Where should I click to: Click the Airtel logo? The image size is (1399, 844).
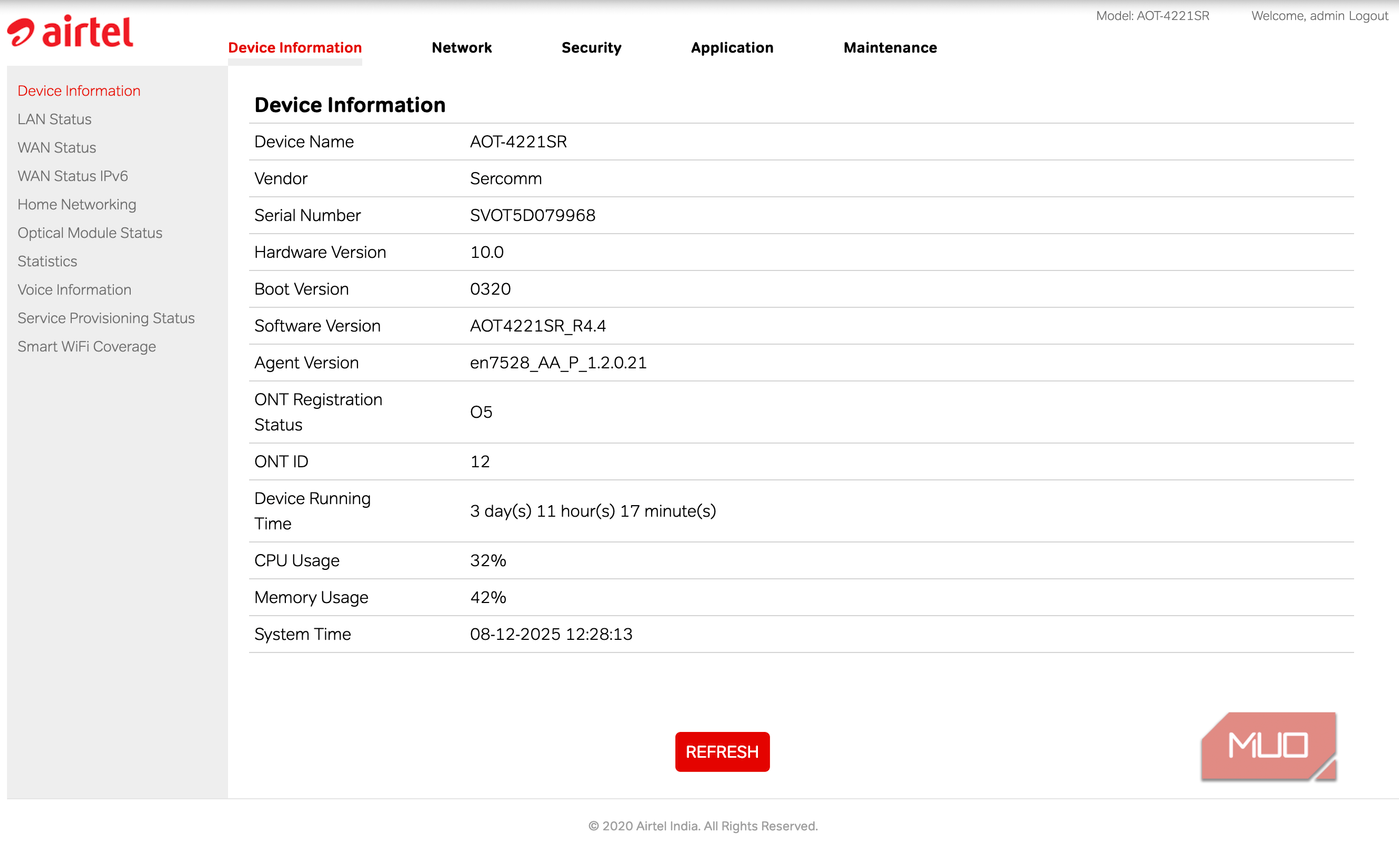tap(70, 32)
